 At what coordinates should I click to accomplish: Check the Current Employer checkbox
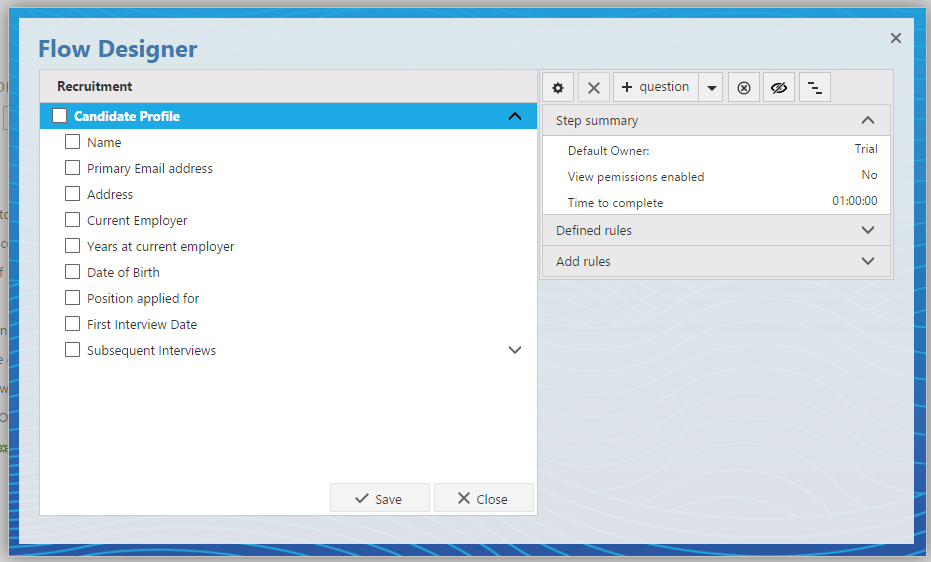72,220
